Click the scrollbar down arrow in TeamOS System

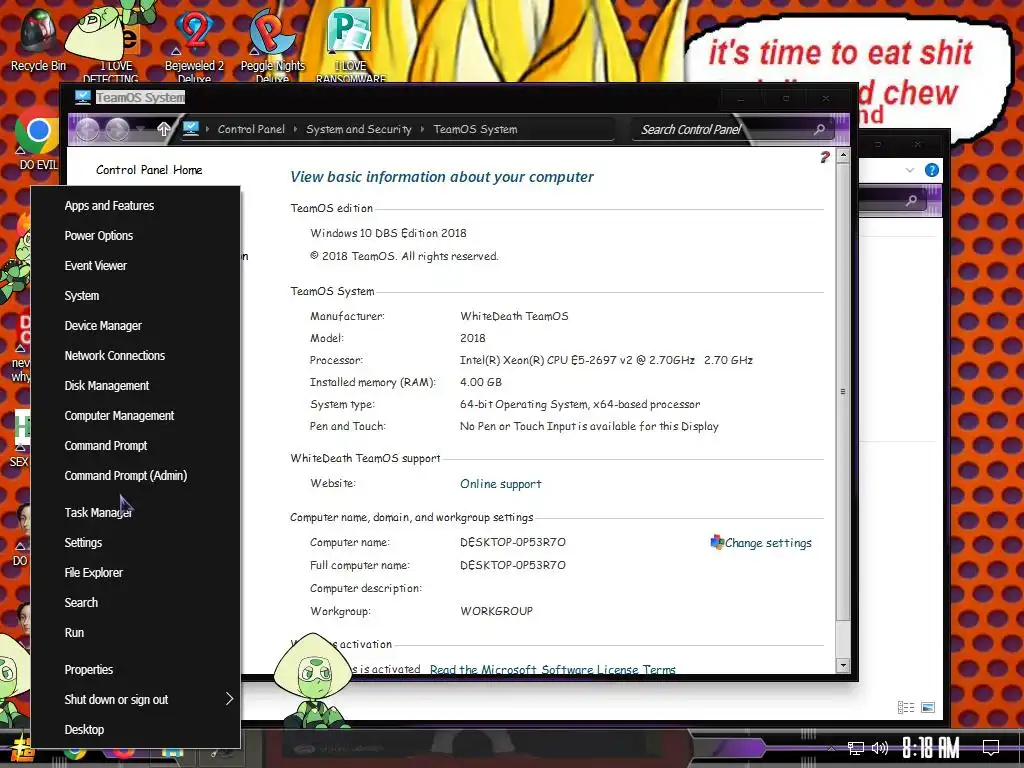point(843,665)
